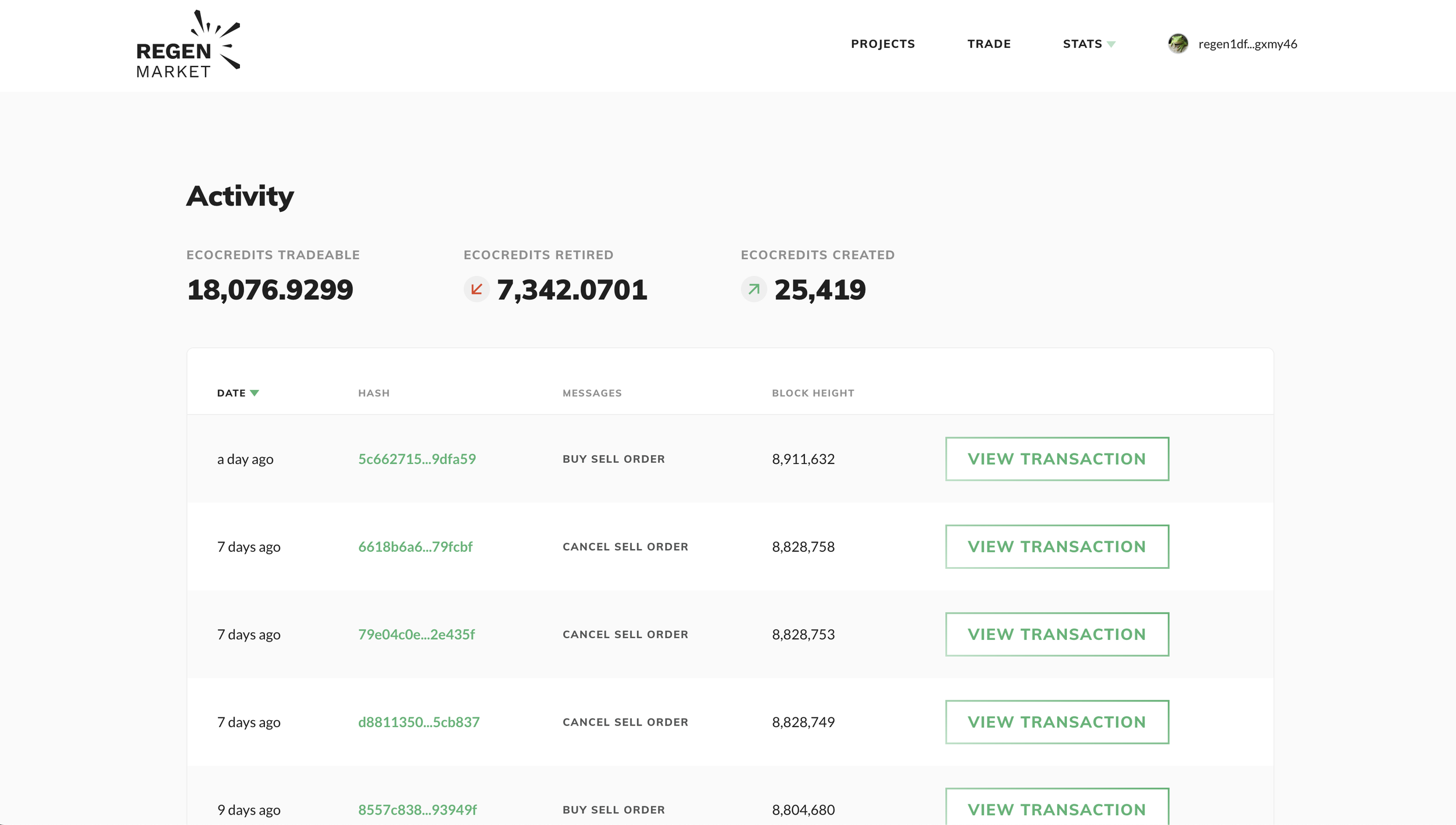Viewport: 1456px width, 825px height.
Task: View transaction for block 8,828,749
Action: pos(1057,722)
